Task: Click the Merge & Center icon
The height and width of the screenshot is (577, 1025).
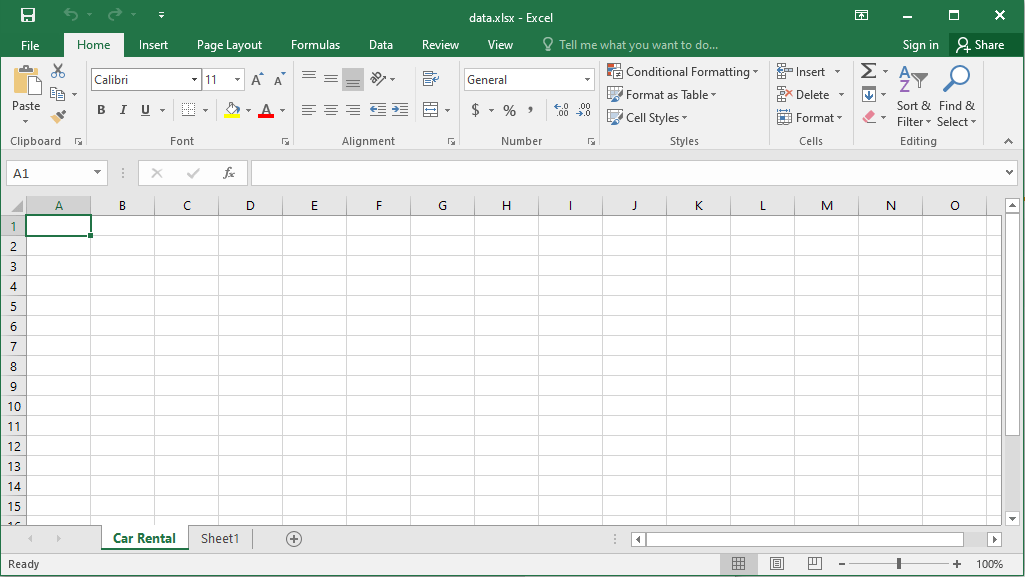Action: pos(430,110)
